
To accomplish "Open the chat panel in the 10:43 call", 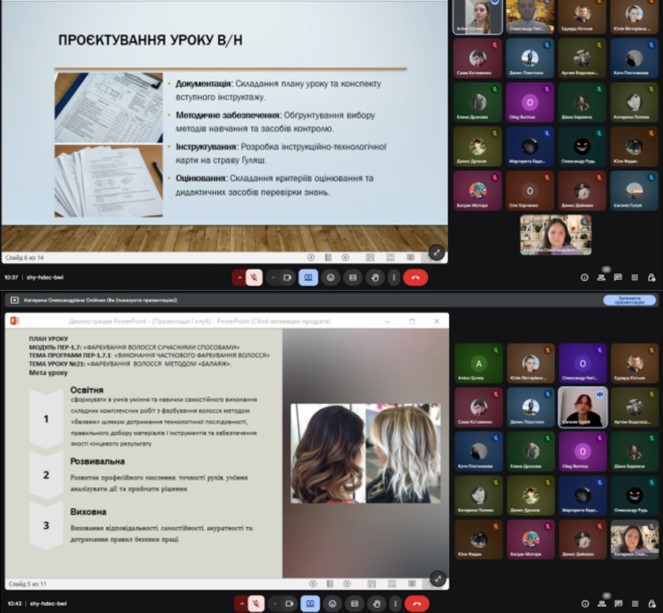I will [619, 604].
